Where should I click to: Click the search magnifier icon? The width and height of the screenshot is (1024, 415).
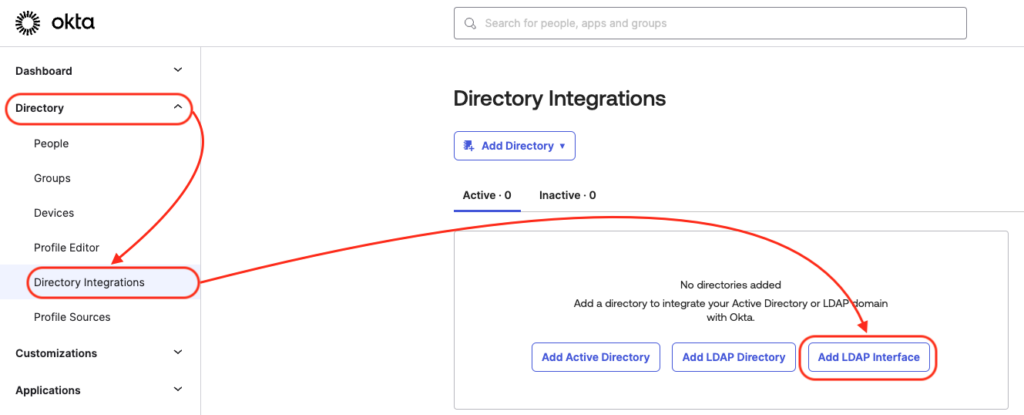pyautogui.click(x=470, y=24)
